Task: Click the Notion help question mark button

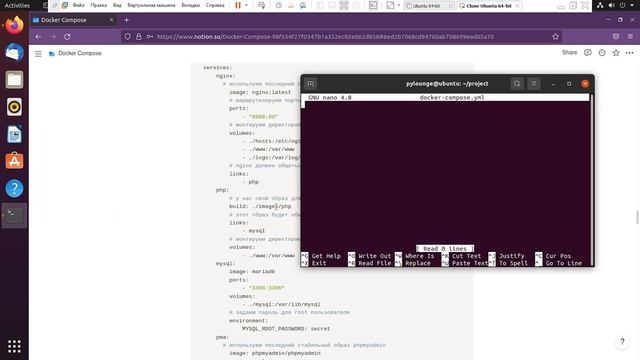Action: [x=622, y=341]
